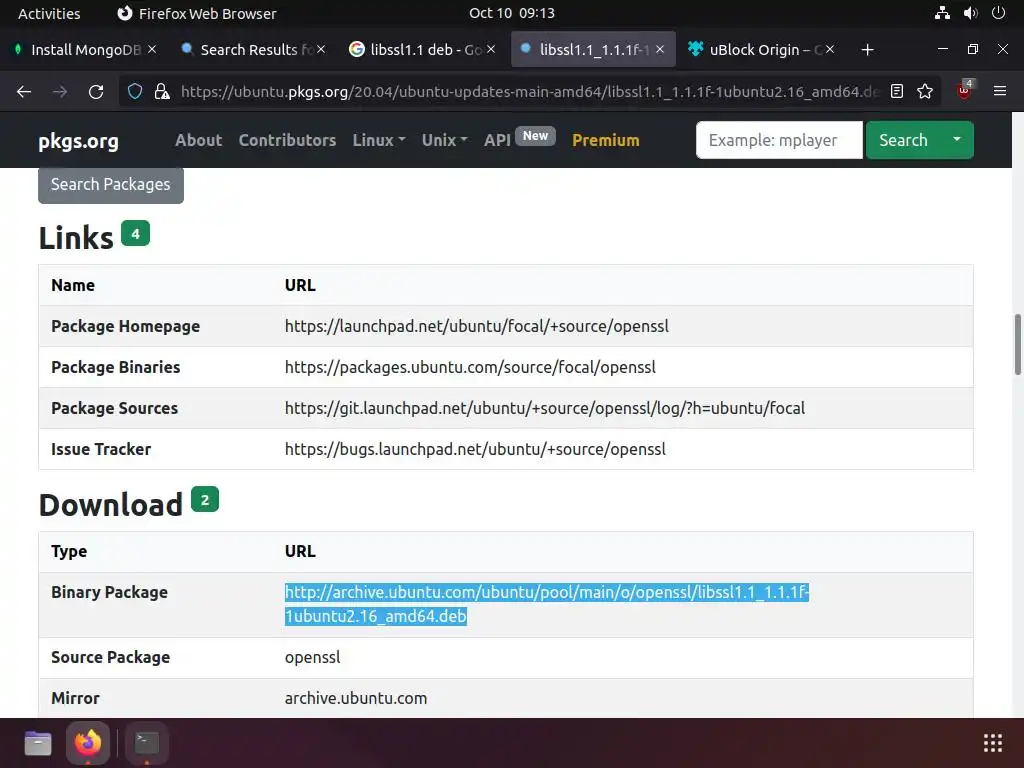
Task: Click the page vertical scrollbar thumb
Action: coord(1017,345)
